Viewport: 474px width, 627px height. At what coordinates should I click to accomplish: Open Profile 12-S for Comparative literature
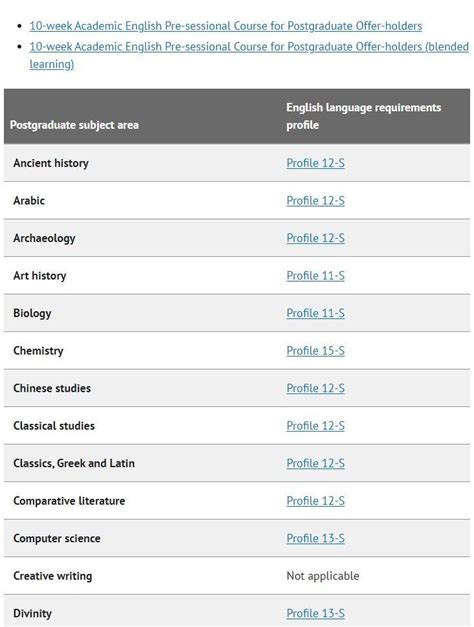315,501
